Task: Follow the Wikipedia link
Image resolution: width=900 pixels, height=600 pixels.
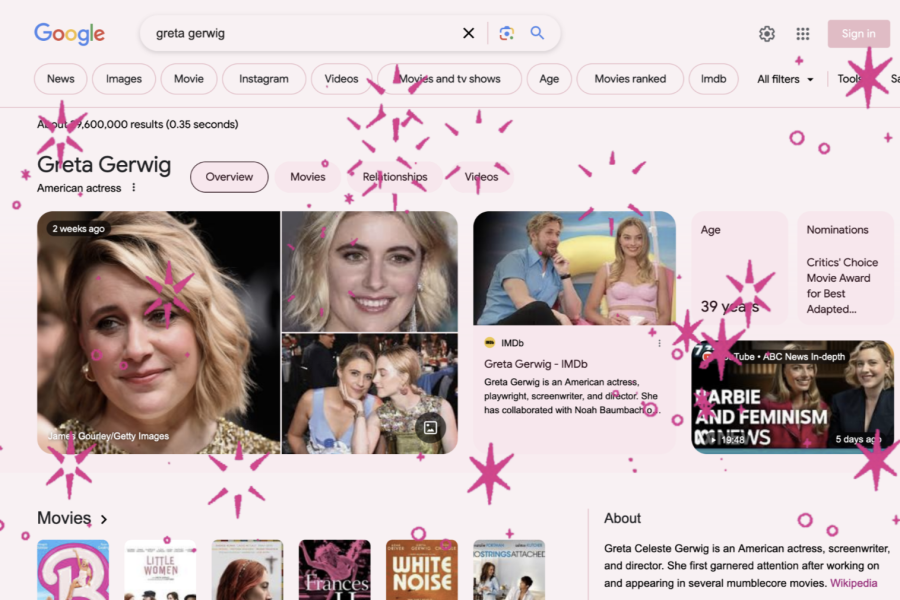Action: point(853,583)
